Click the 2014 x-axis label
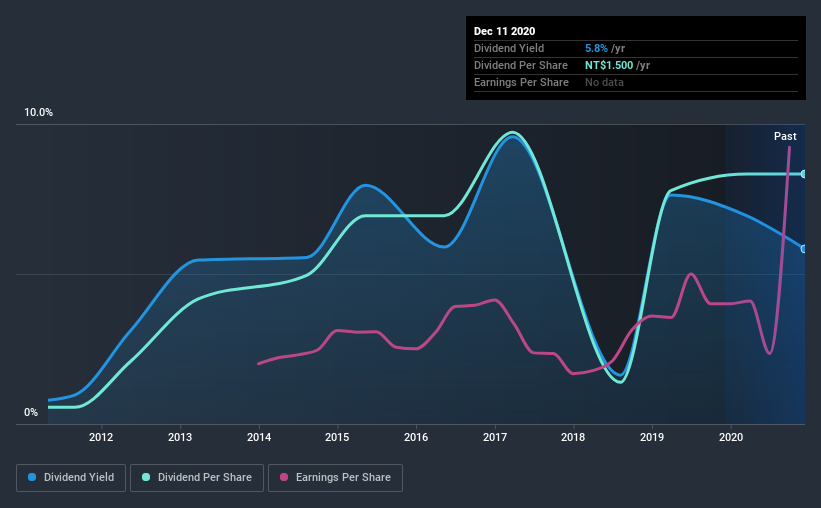The width and height of the screenshot is (821, 508). pyautogui.click(x=259, y=437)
